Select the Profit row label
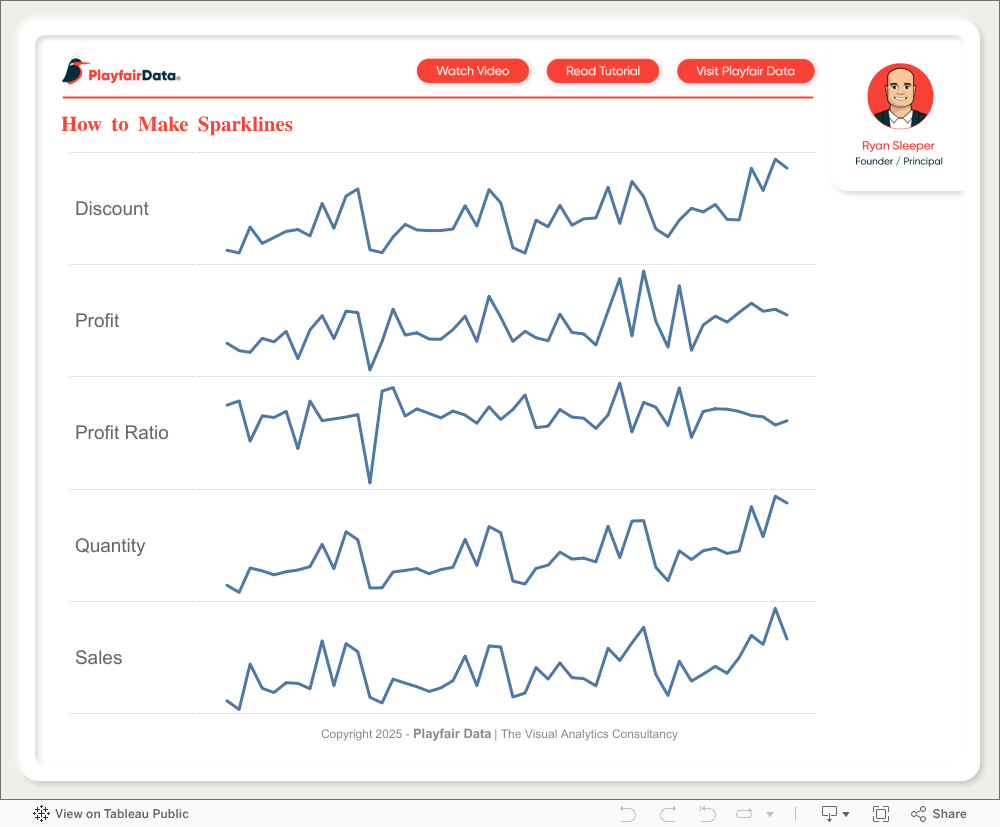Image resolution: width=1000 pixels, height=827 pixels. (x=97, y=320)
